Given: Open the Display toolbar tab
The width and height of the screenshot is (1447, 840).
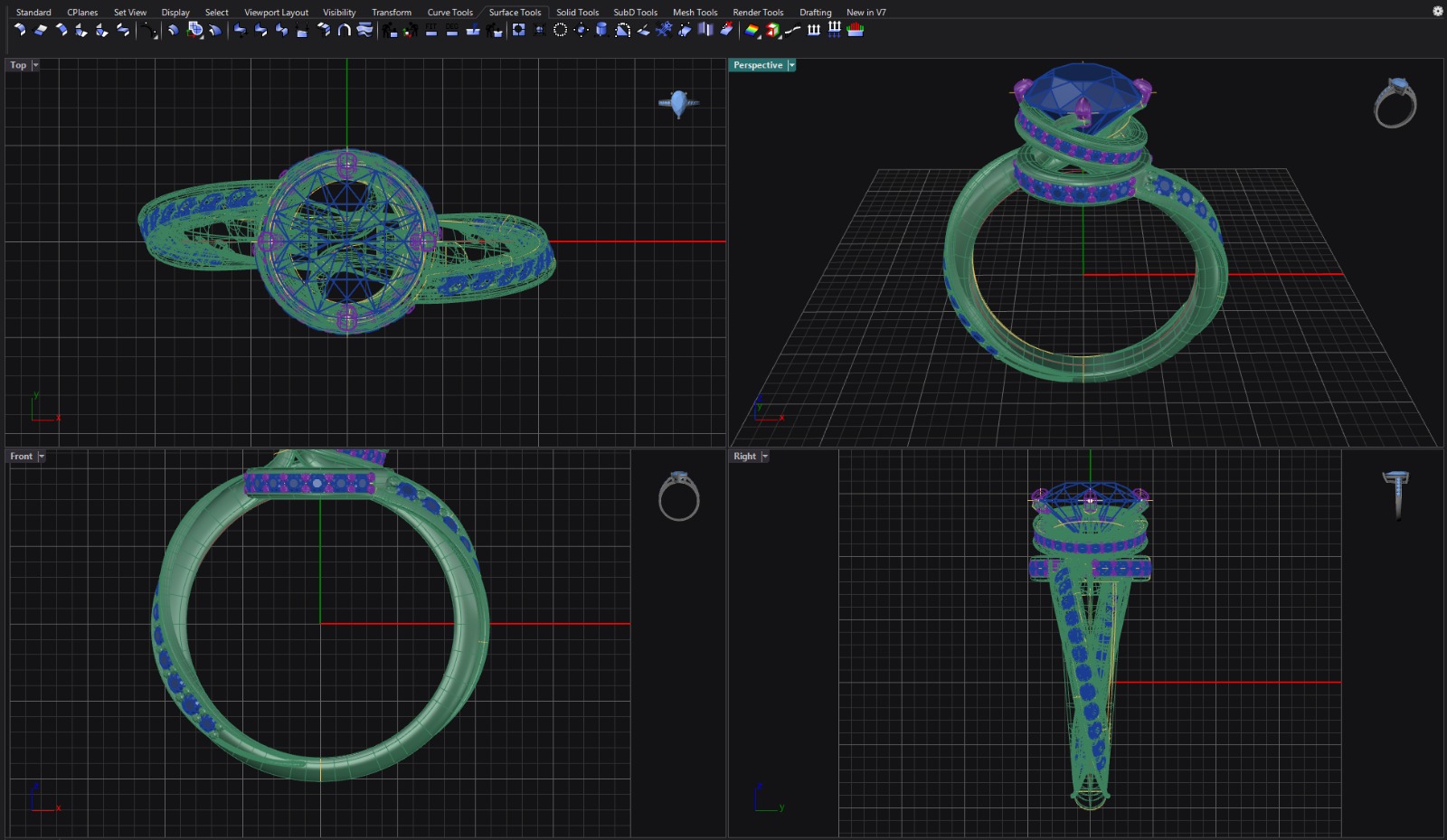Looking at the screenshot, I should (x=175, y=13).
